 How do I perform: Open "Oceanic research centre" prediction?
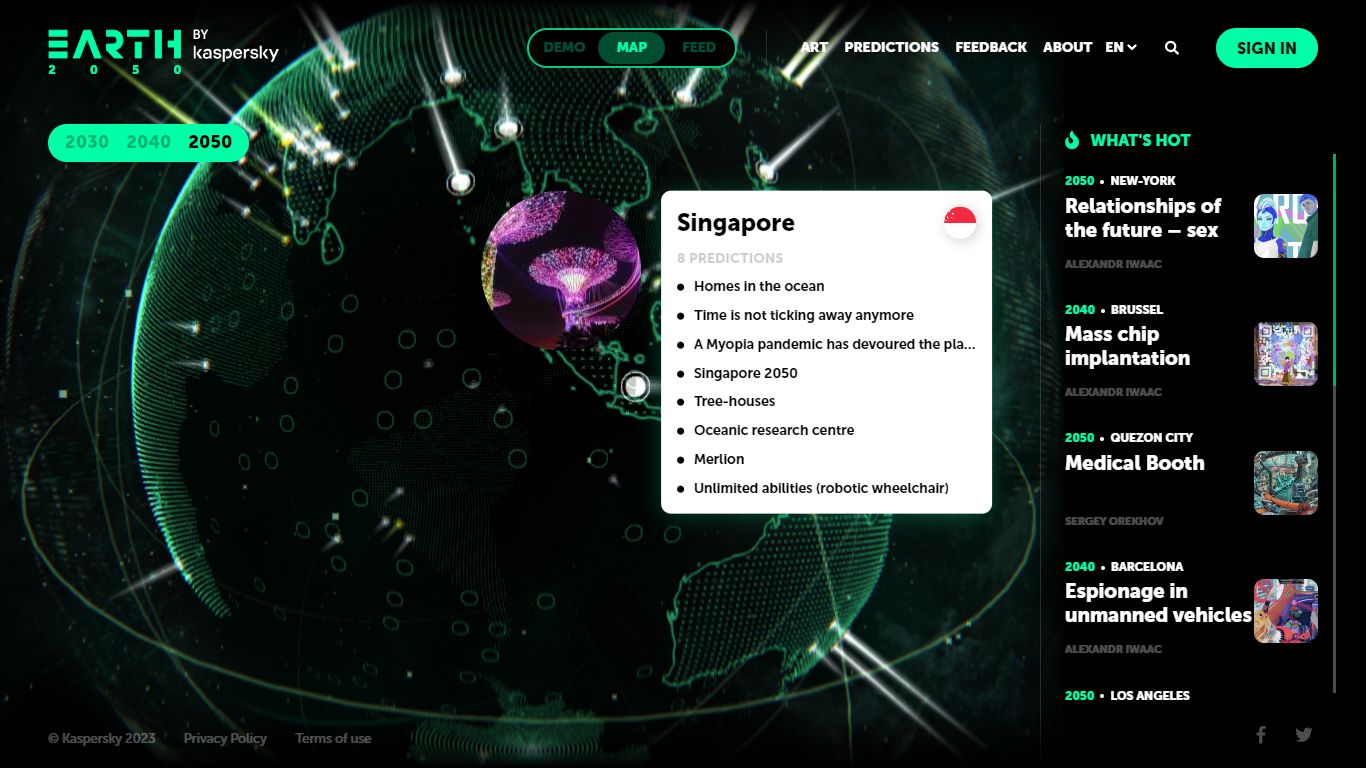click(774, 430)
